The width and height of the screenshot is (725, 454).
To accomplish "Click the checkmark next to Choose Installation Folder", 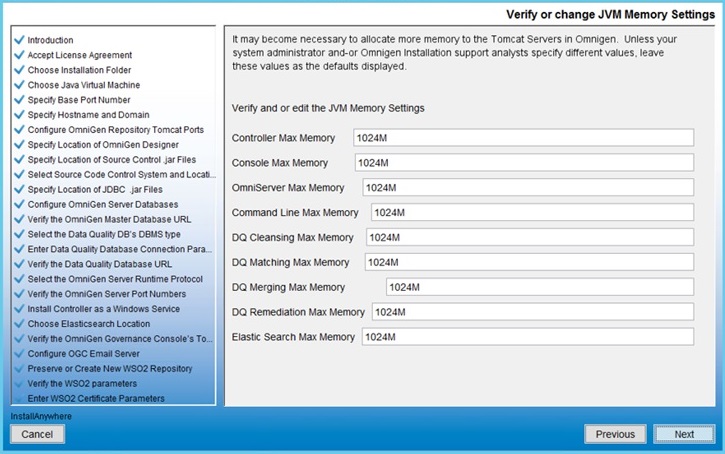I will tap(19, 70).
